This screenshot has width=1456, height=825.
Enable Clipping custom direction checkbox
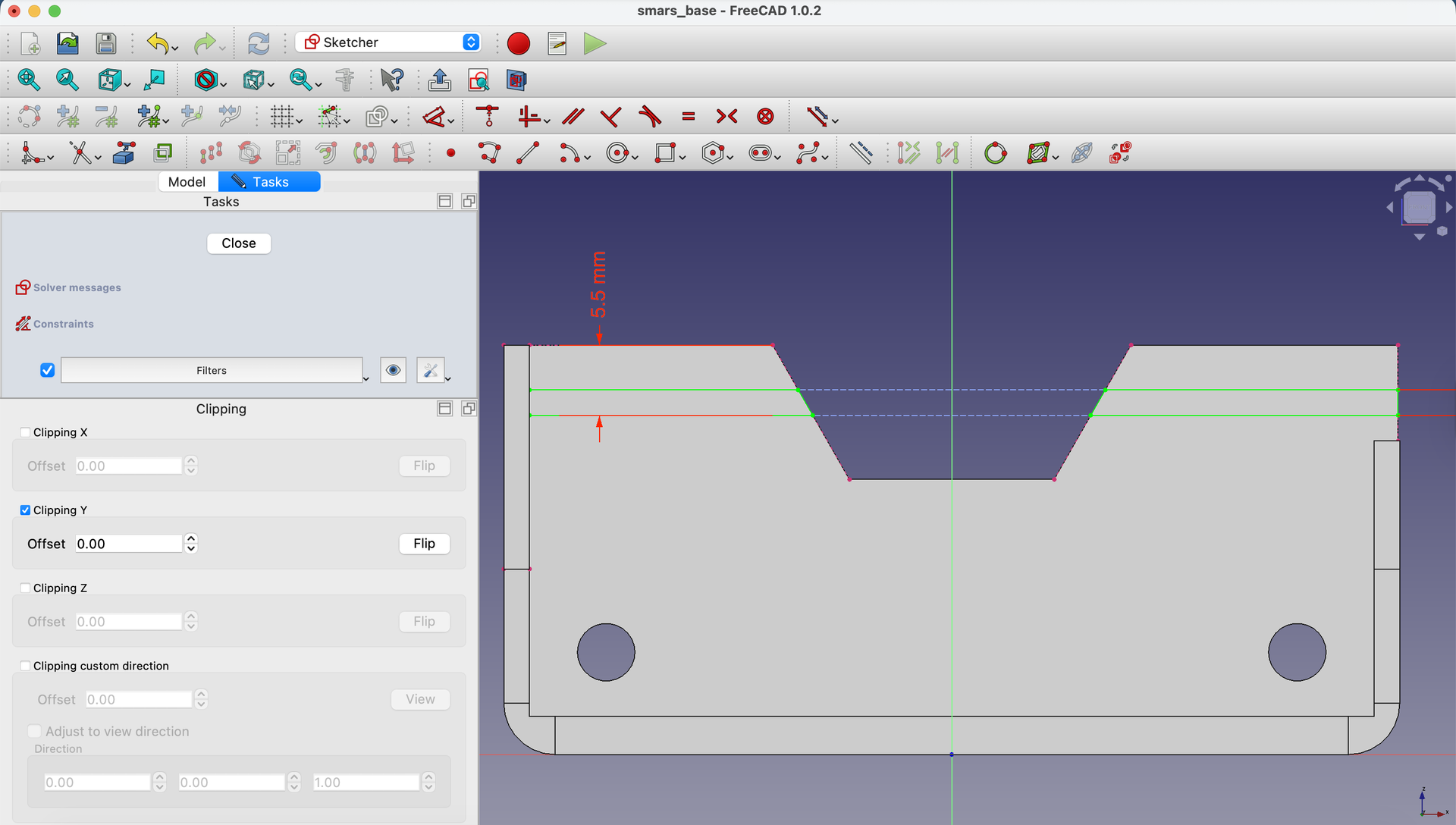coord(25,666)
